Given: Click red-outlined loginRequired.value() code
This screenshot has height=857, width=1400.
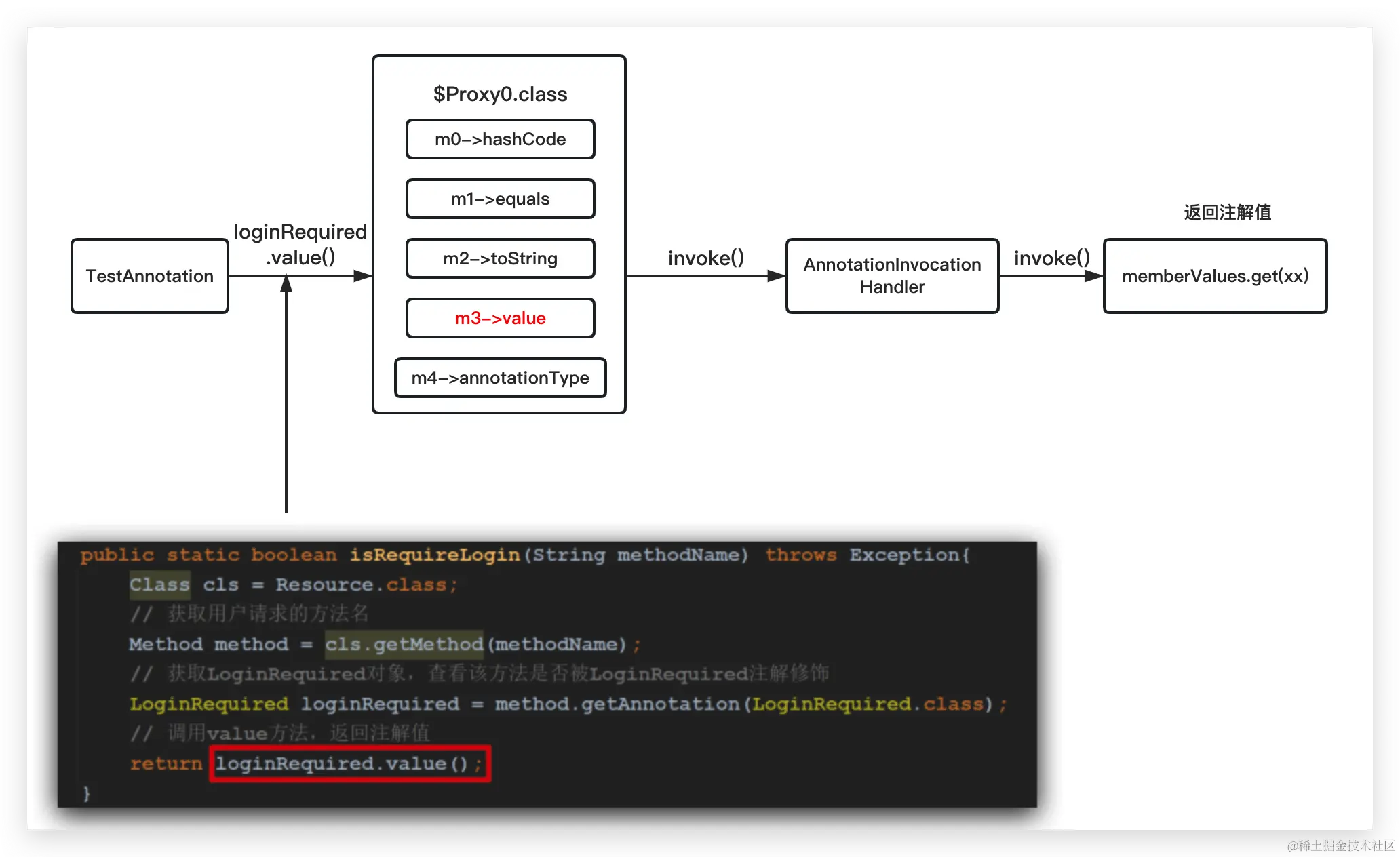Looking at the screenshot, I should [349, 764].
